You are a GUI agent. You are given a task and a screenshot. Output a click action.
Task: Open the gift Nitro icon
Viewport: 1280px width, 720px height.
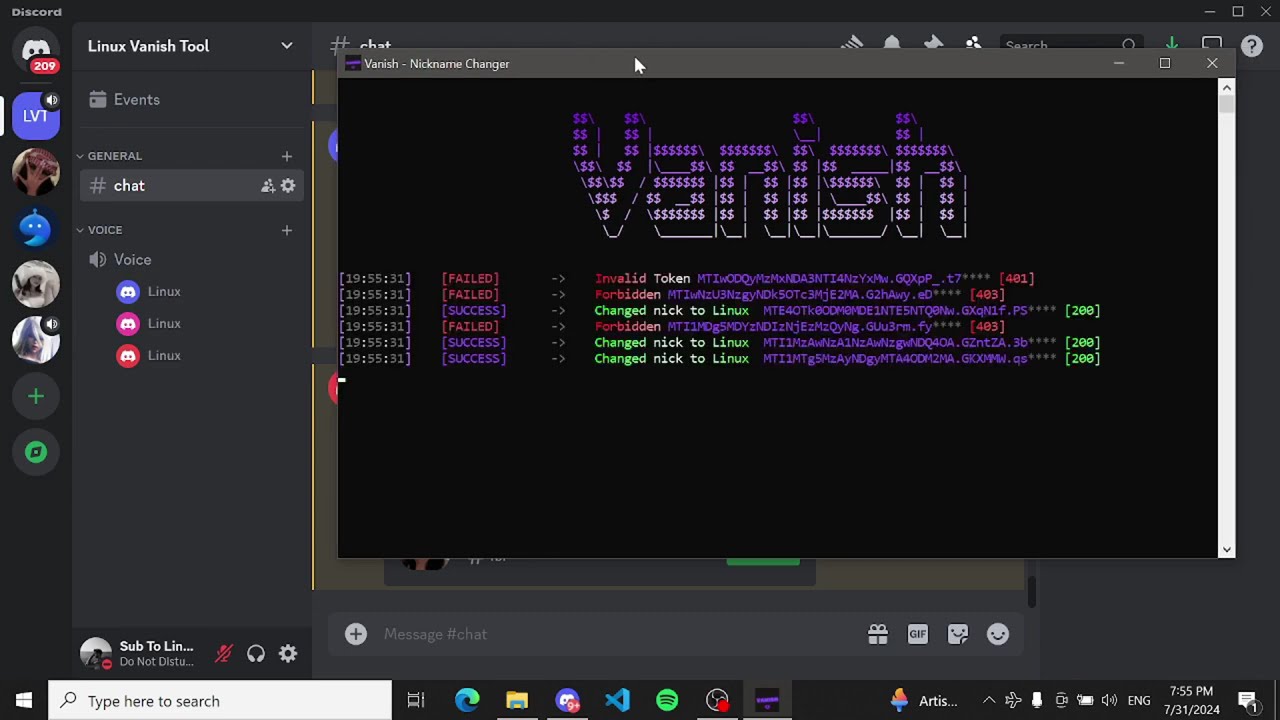878,634
